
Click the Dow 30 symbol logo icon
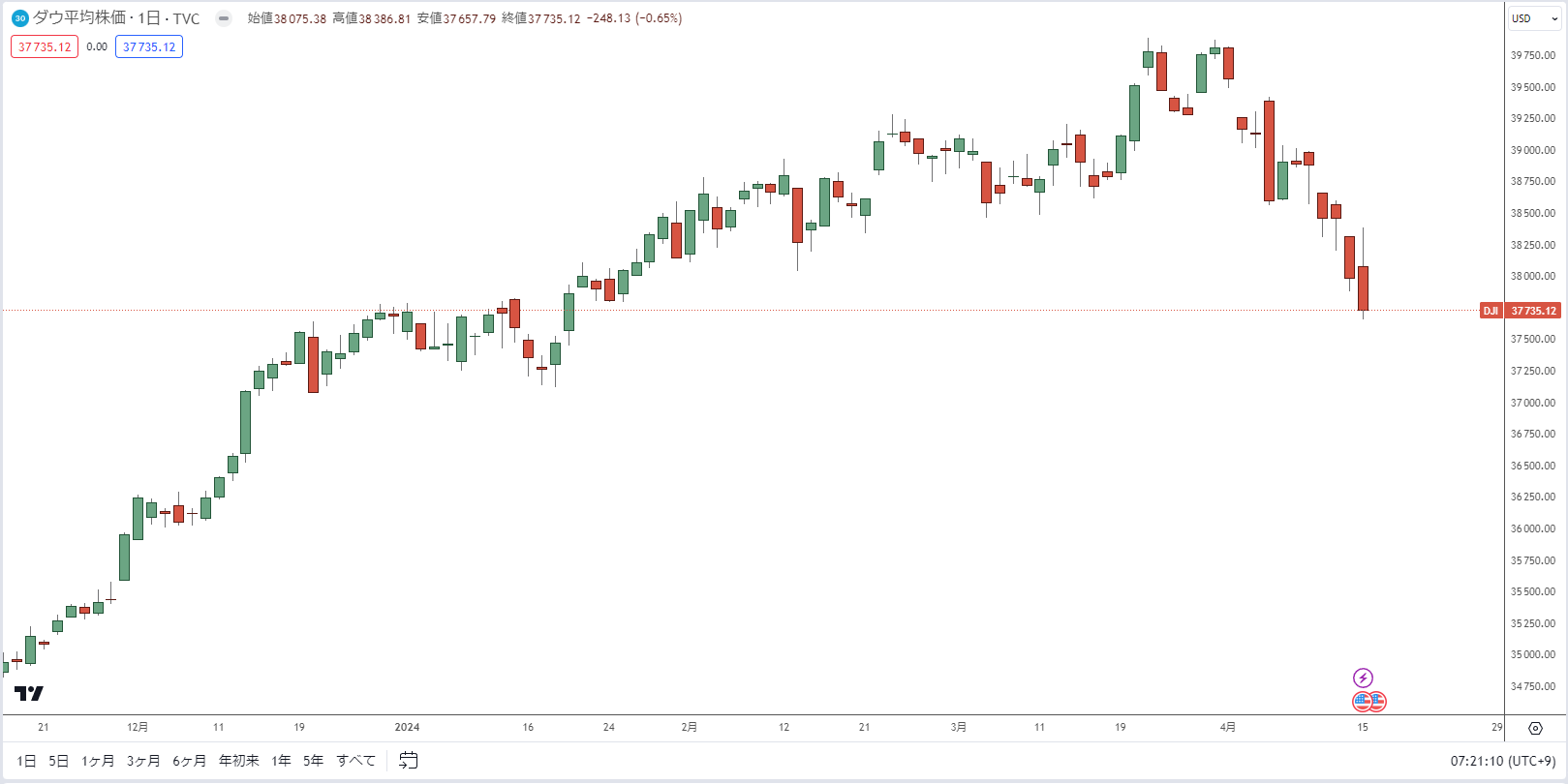click(20, 18)
